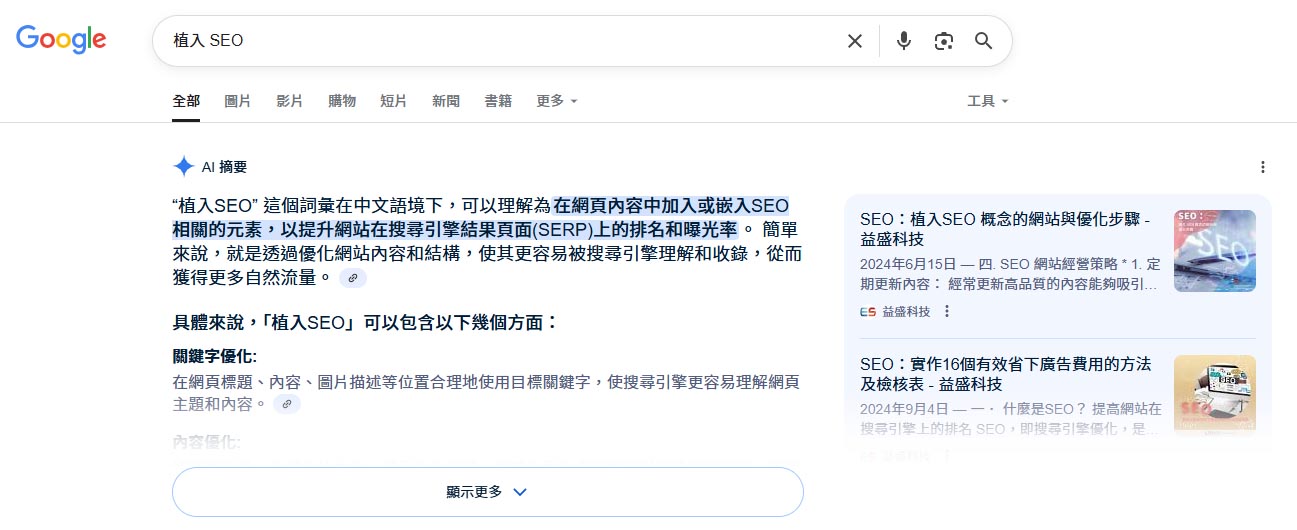
Task: Open the 購物 results tab
Action: click(x=342, y=101)
